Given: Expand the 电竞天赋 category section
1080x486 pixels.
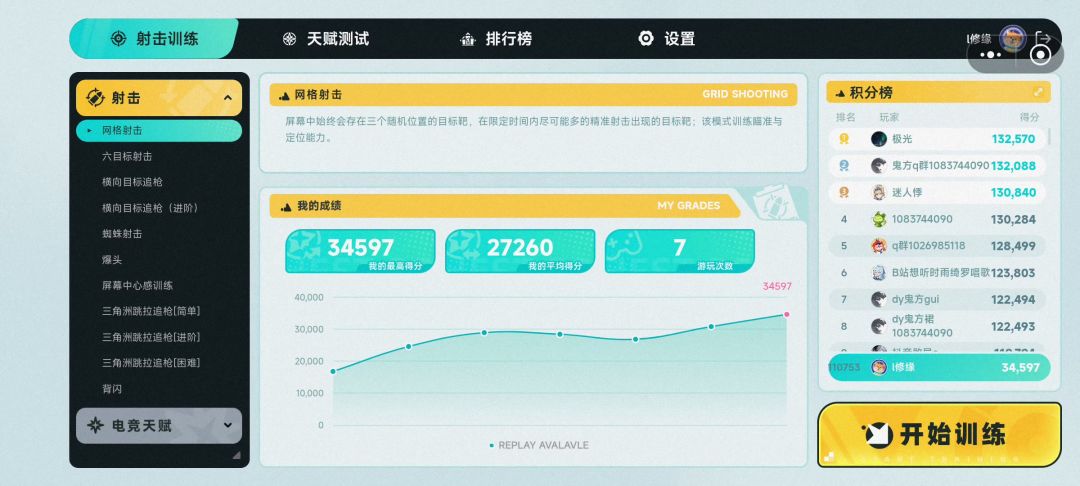Looking at the screenshot, I should point(228,426).
